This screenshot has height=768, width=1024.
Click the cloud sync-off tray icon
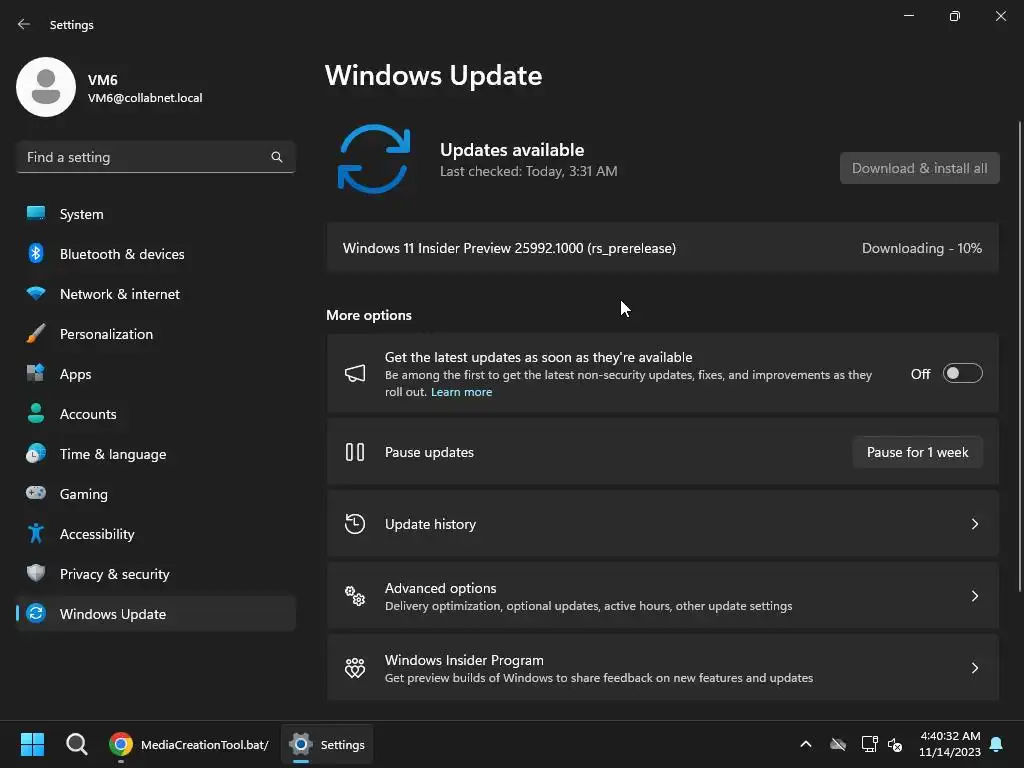(838, 744)
